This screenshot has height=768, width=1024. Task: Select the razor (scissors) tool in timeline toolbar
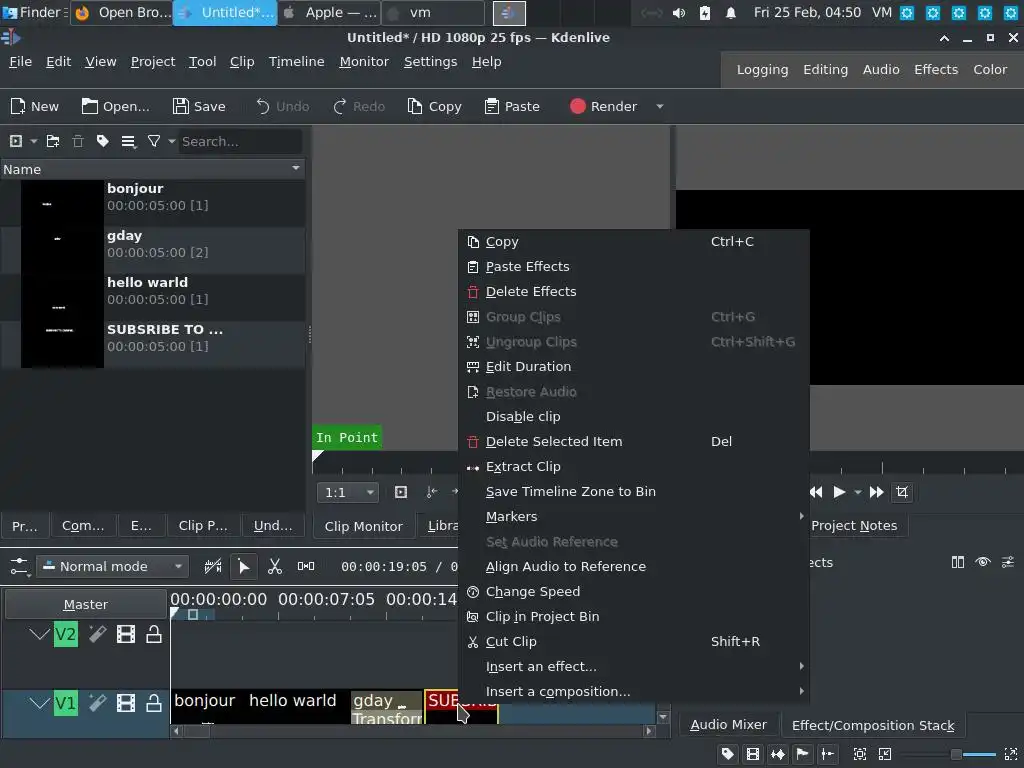click(x=275, y=566)
